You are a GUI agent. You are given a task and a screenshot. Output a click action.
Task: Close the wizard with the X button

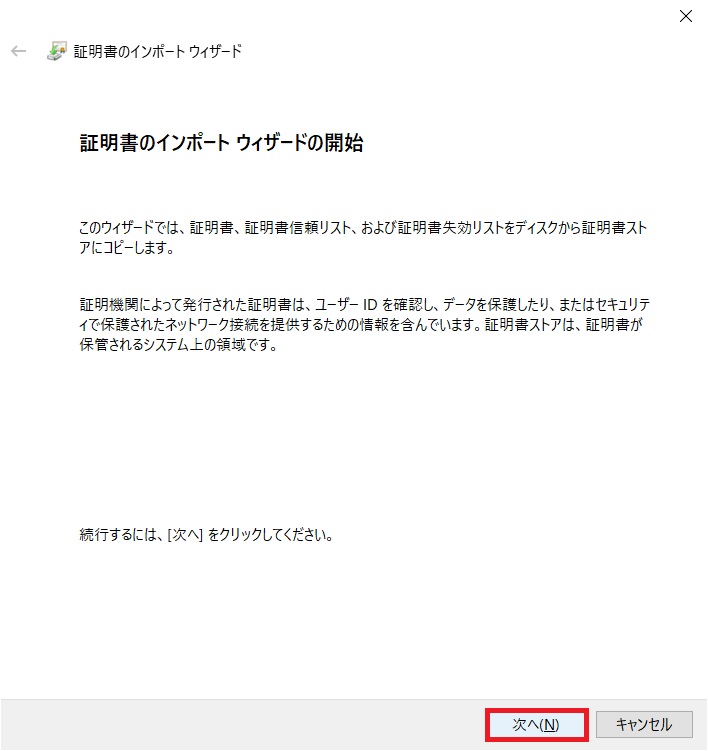pyautogui.click(x=685, y=16)
